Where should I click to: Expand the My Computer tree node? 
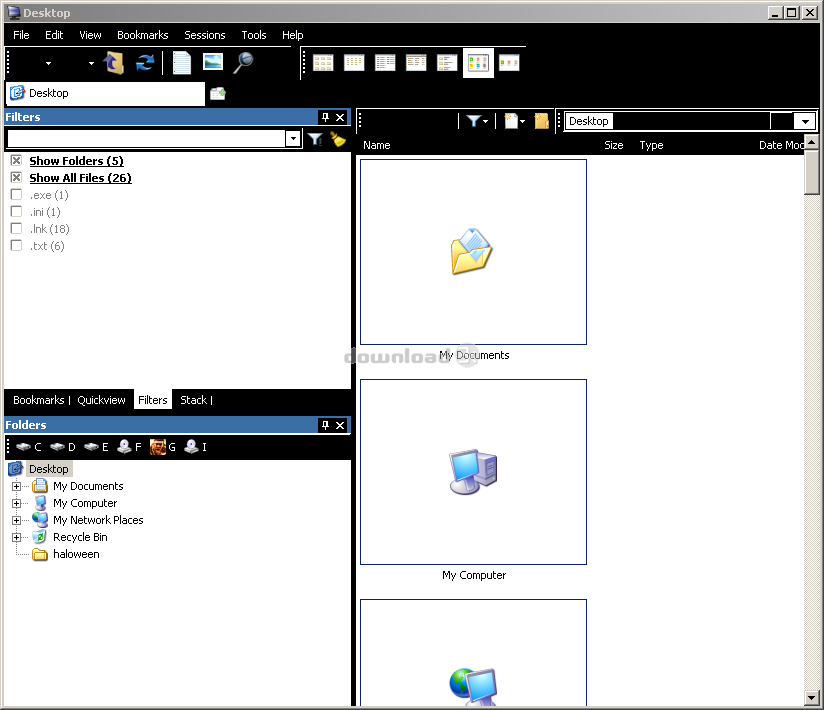point(16,503)
